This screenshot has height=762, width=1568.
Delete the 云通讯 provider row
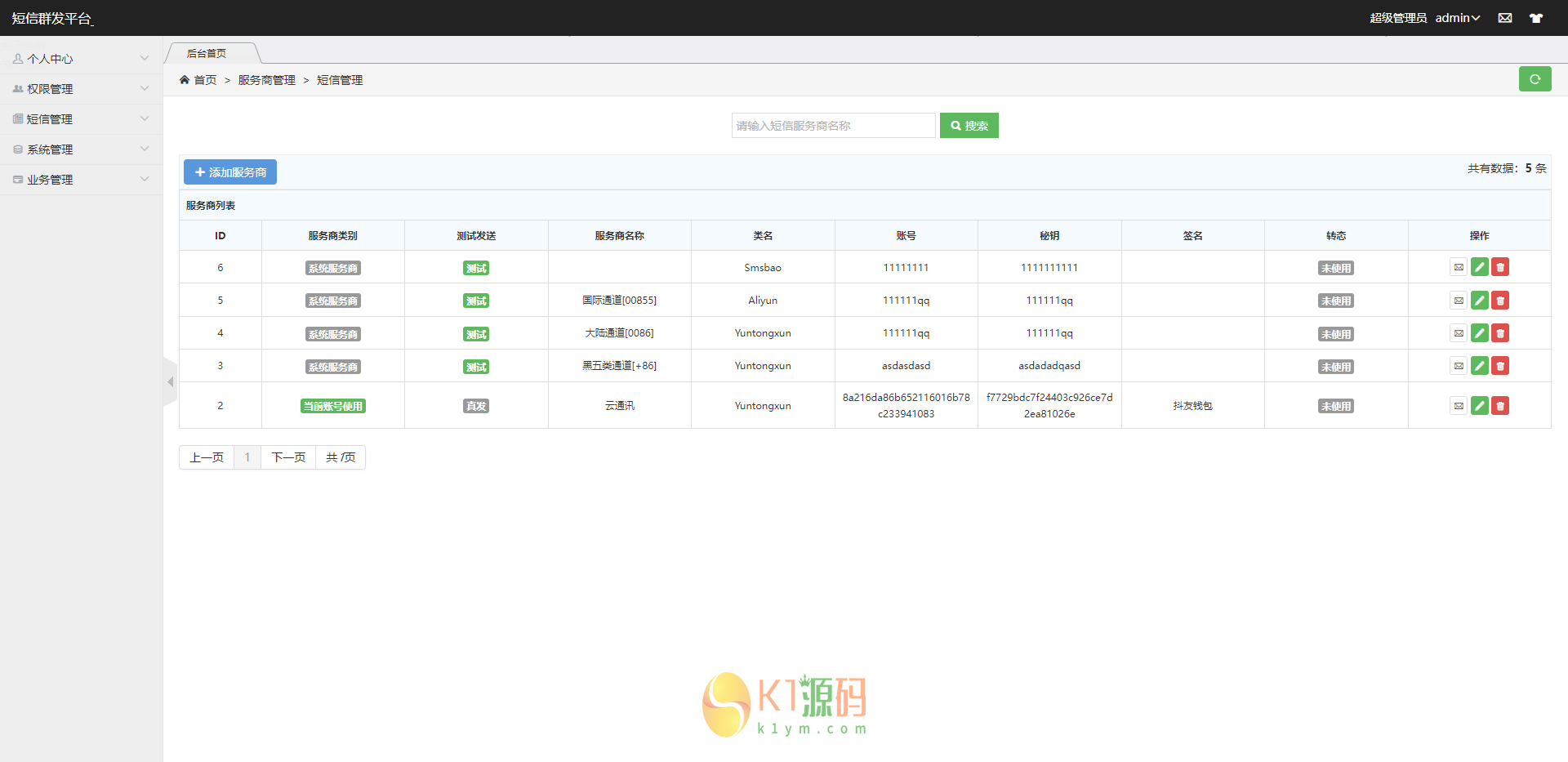pyautogui.click(x=1500, y=406)
